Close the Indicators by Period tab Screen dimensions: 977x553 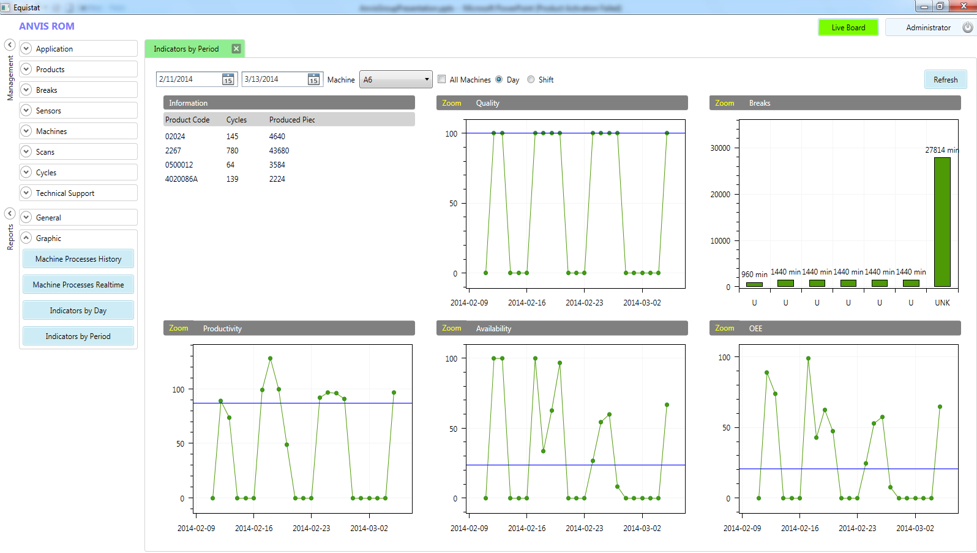pos(236,48)
